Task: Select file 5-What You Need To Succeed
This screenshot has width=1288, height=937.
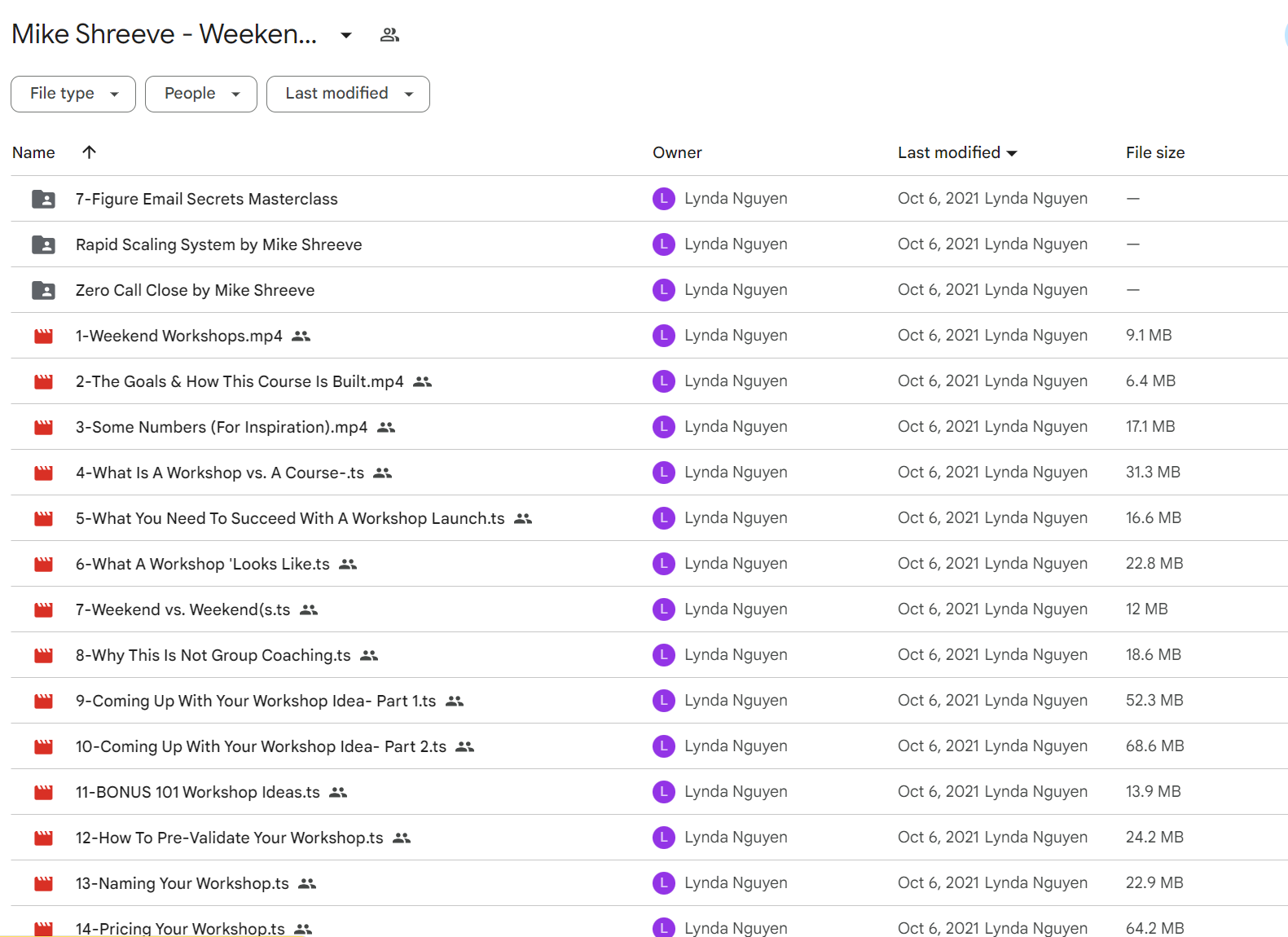Action: click(x=290, y=518)
